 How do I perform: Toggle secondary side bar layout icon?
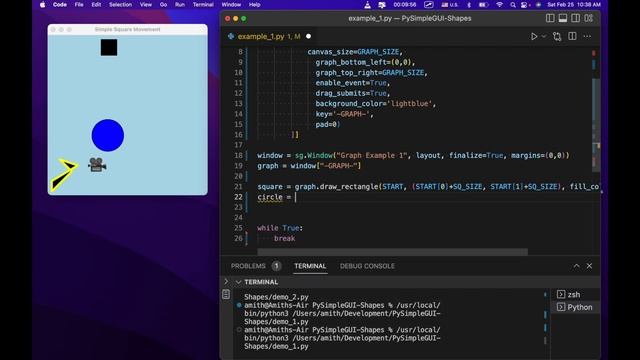576,18
